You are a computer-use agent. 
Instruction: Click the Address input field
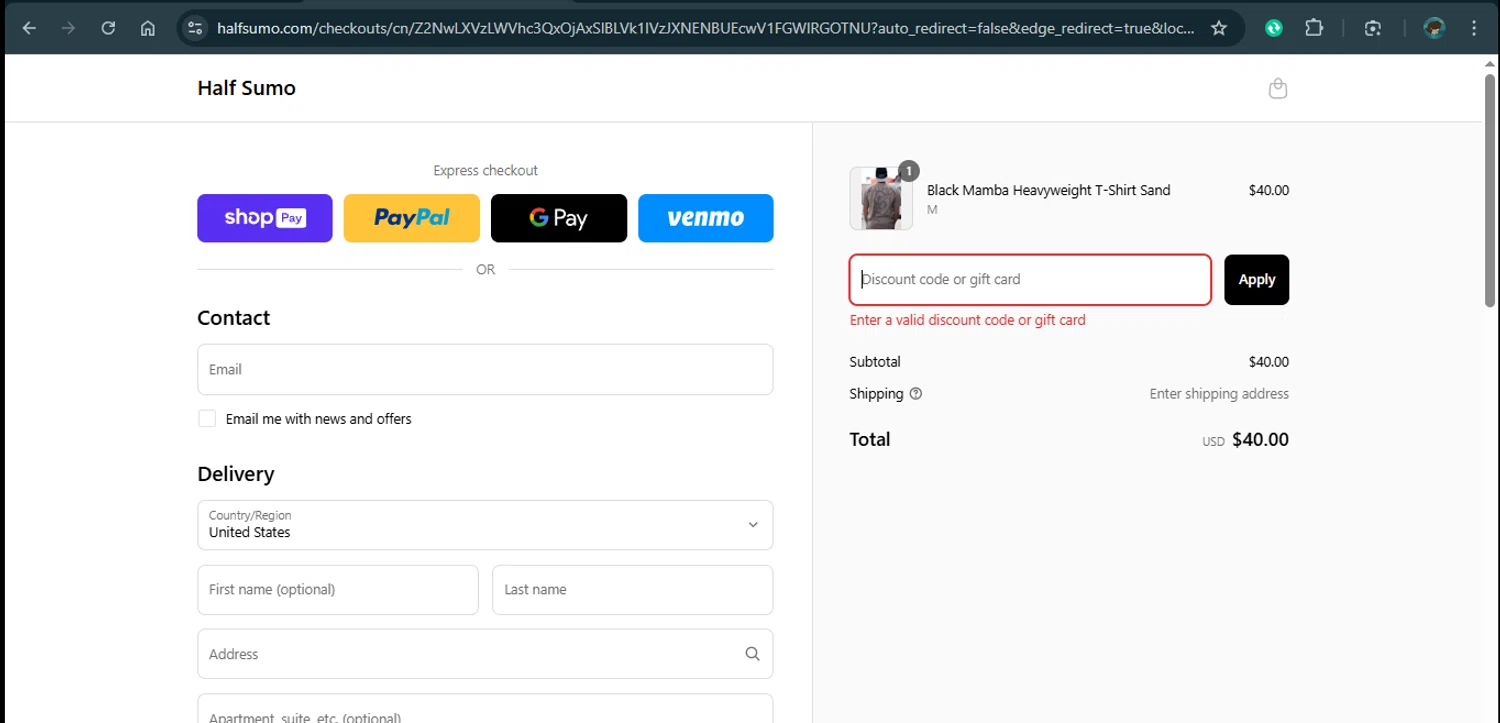[x=485, y=654]
